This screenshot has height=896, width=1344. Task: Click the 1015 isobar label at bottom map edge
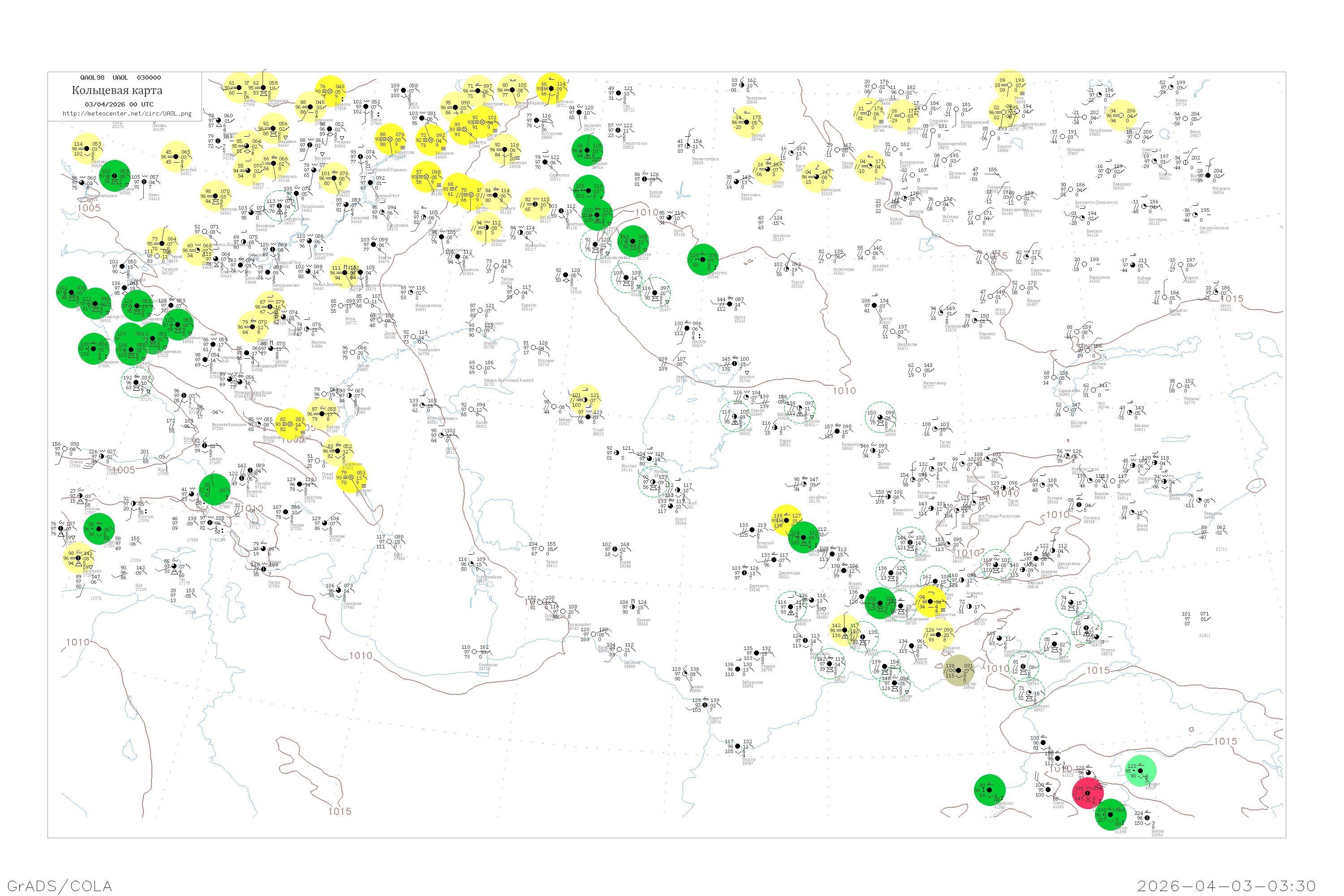pos(340,811)
